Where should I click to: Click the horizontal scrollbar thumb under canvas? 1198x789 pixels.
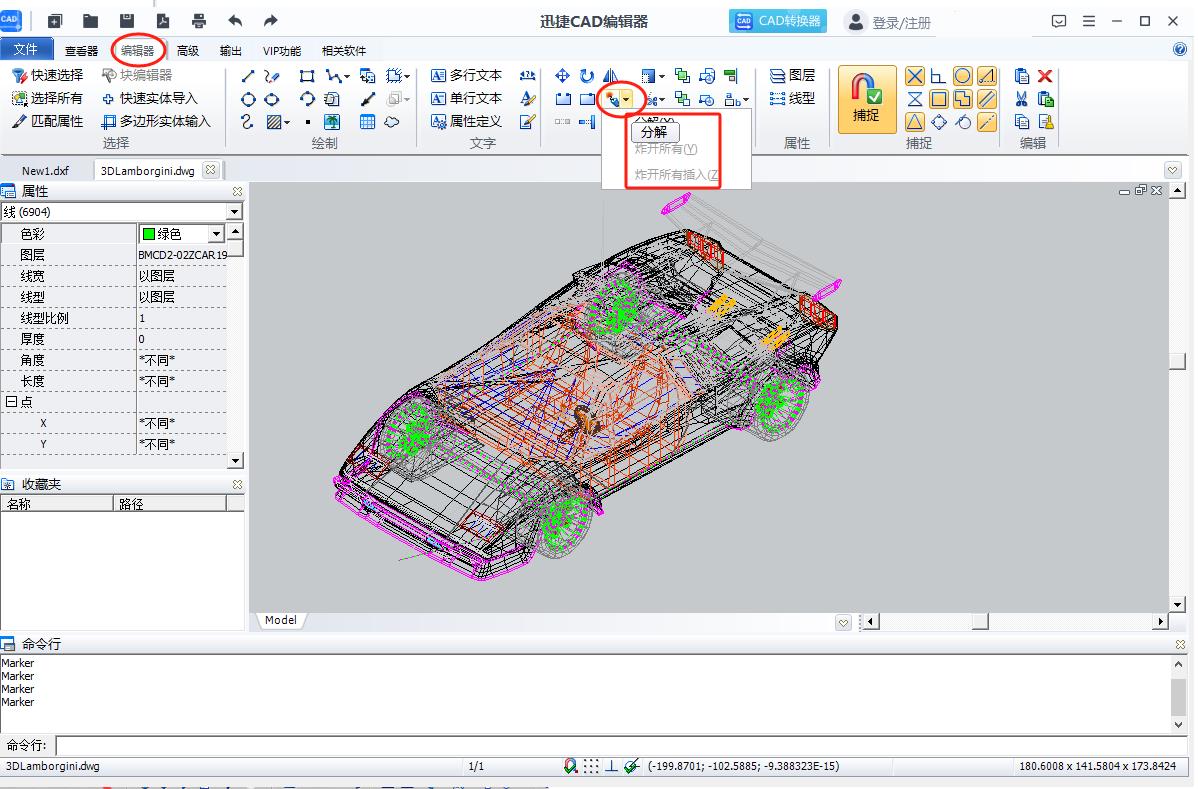[x=980, y=622]
